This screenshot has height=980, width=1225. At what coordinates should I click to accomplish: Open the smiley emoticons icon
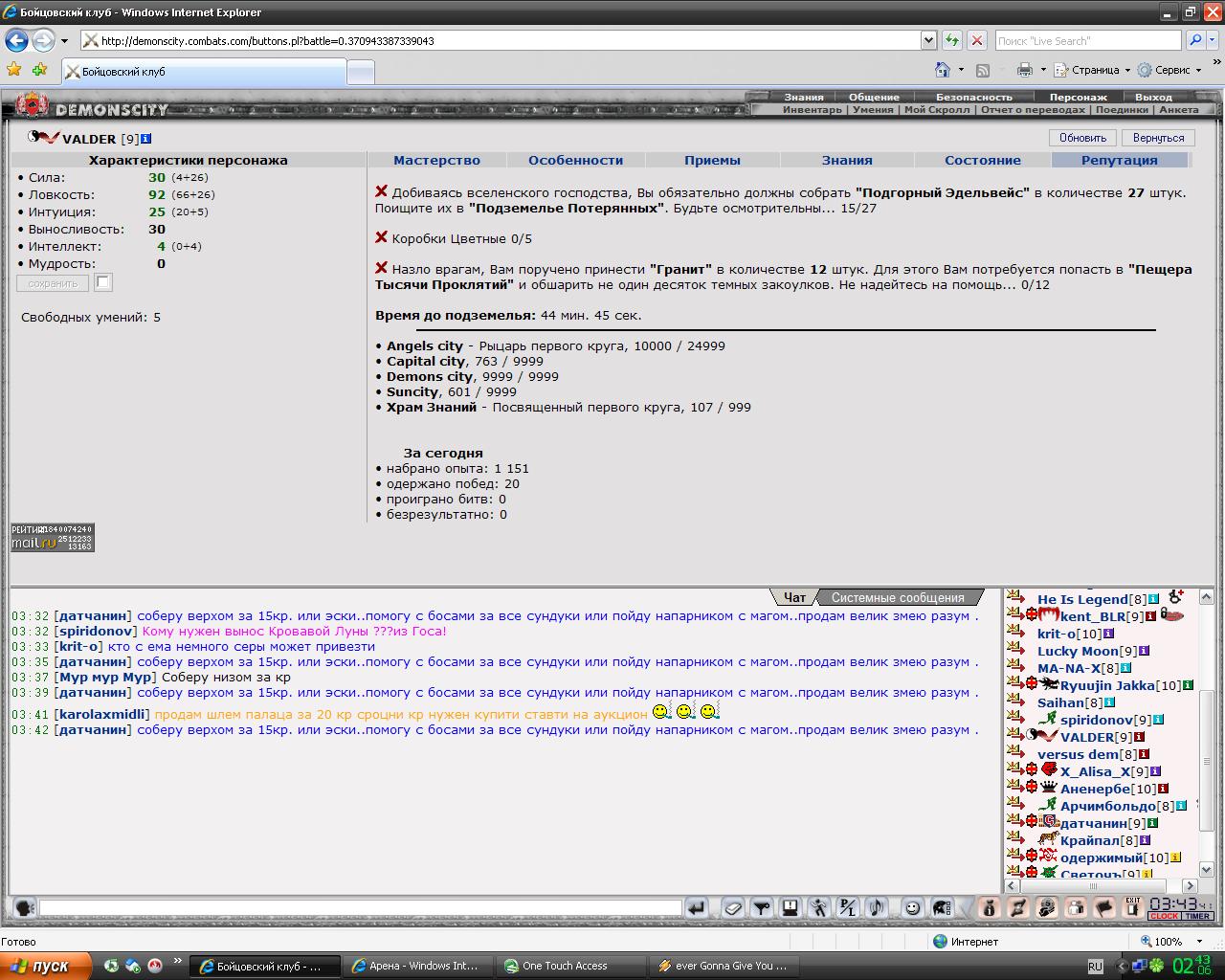pos(912,908)
